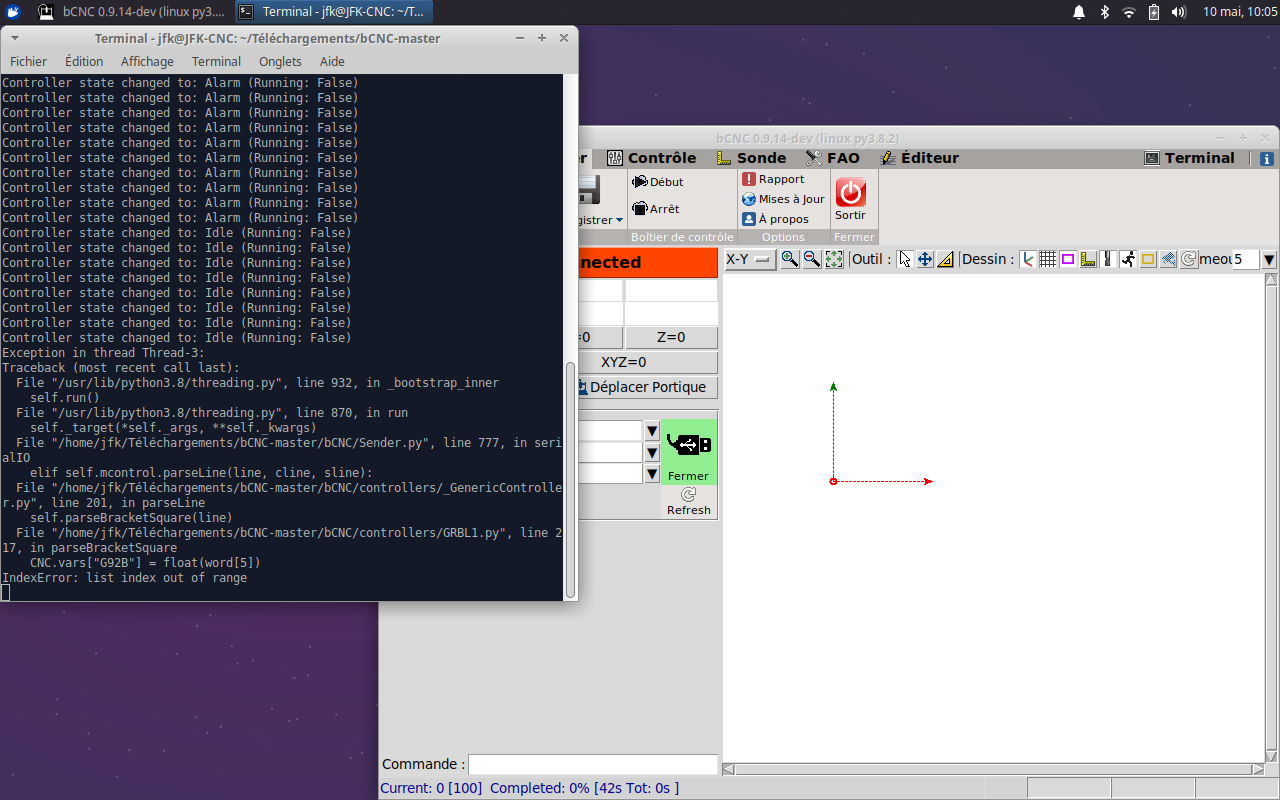Expand the draw timeout dropdown arrow
Screen dimensions: 1280x800
[1269, 260]
